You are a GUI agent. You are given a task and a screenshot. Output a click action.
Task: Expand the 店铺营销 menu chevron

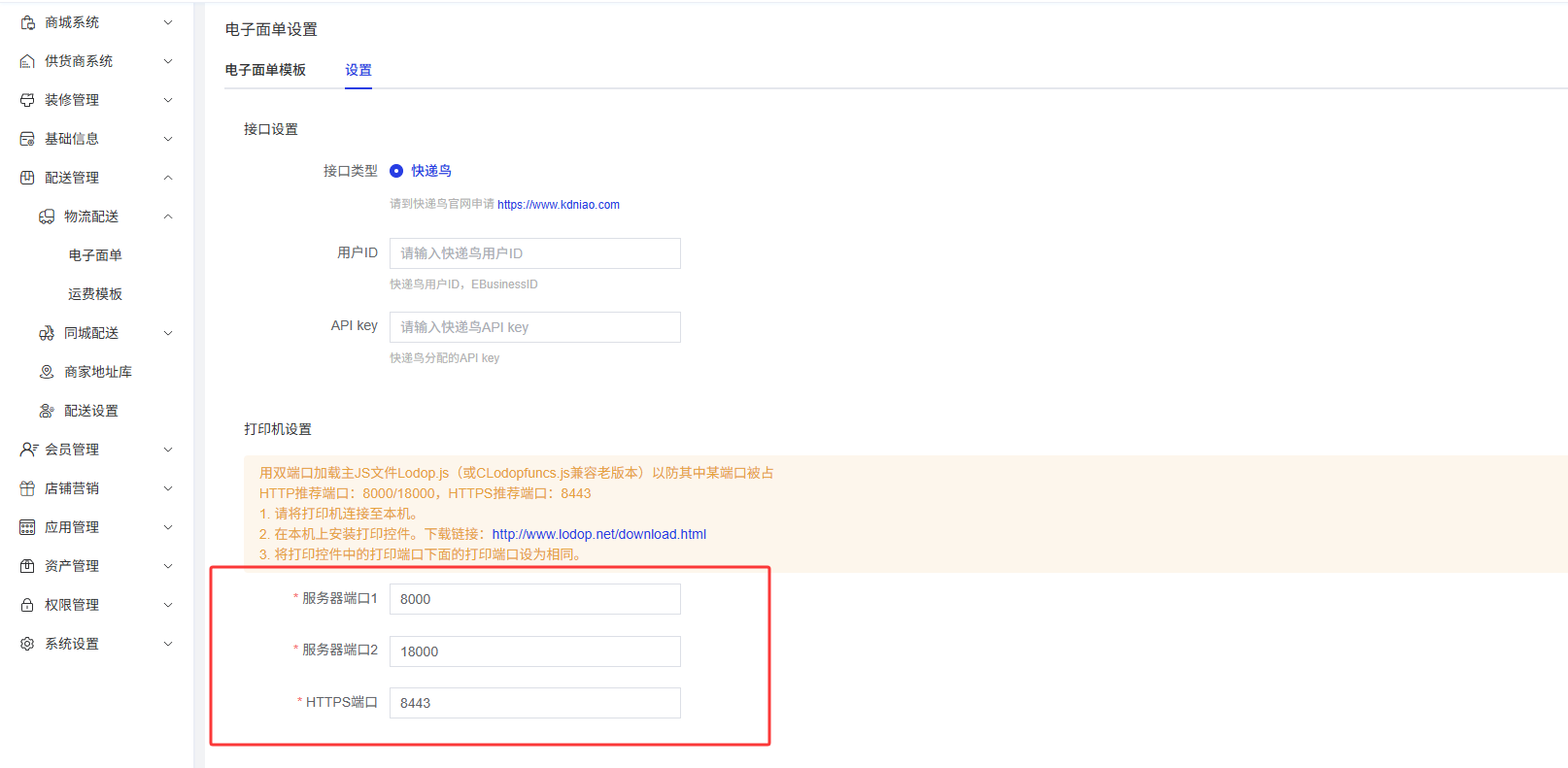168,488
